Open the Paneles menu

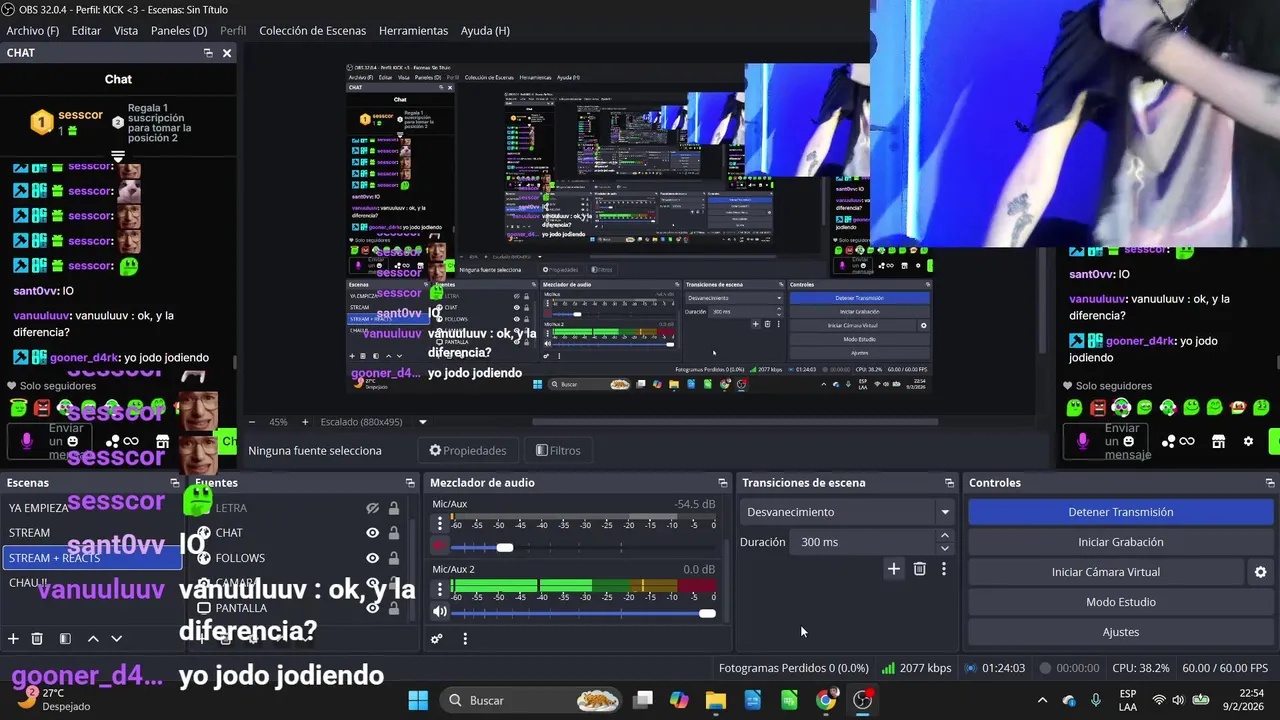tap(179, 31)
